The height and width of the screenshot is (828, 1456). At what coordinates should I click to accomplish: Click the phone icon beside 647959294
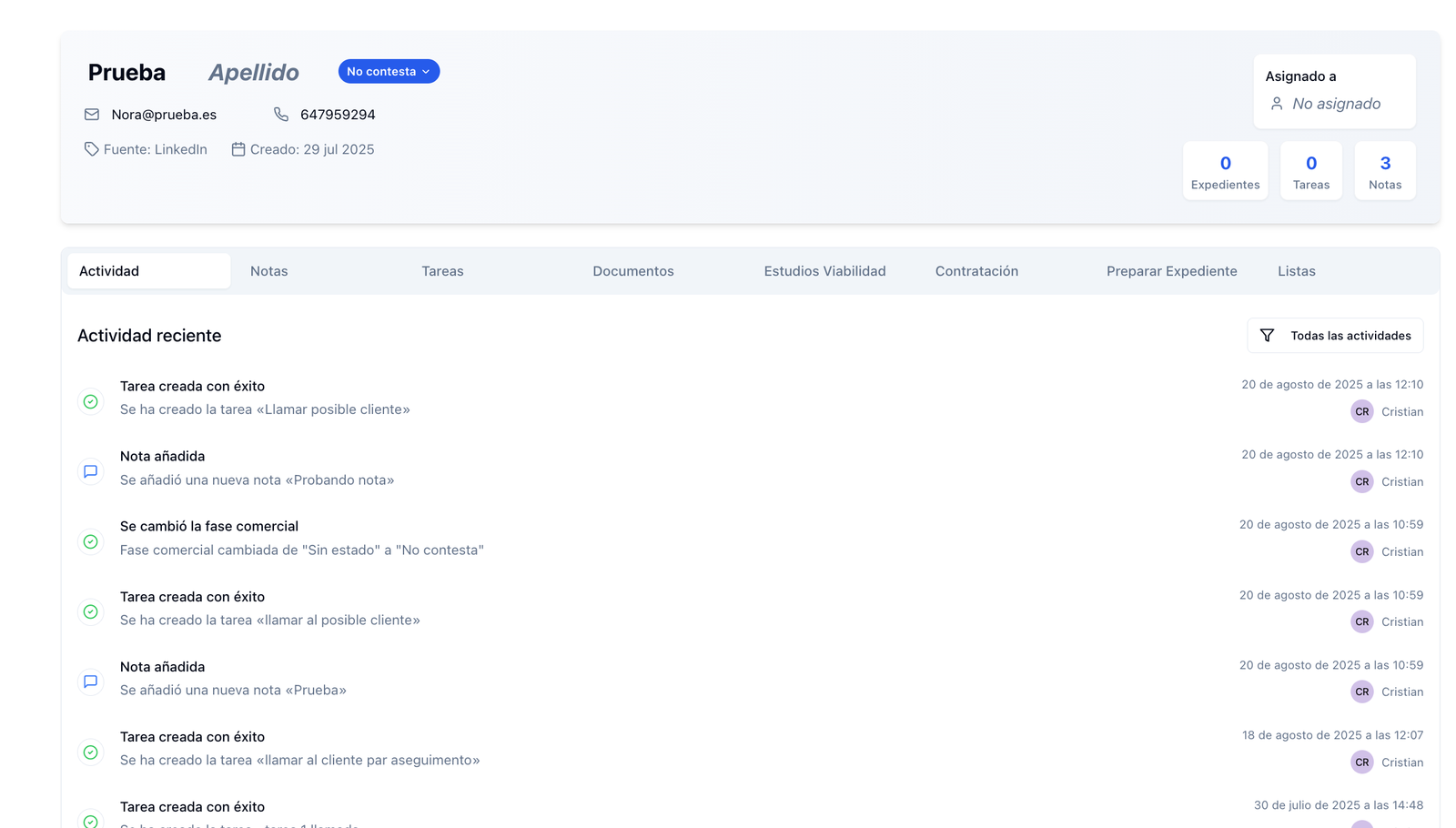pos(281,115)
